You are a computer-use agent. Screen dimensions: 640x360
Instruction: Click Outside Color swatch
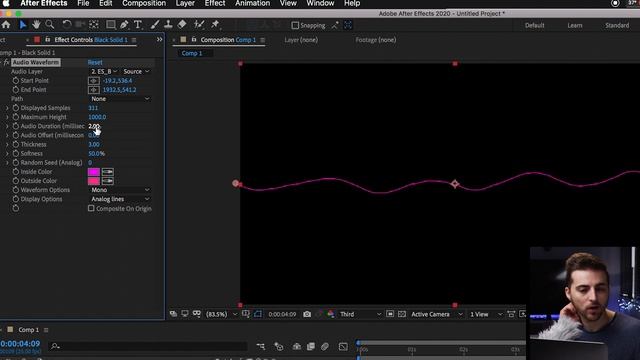[x=94, y=181]
